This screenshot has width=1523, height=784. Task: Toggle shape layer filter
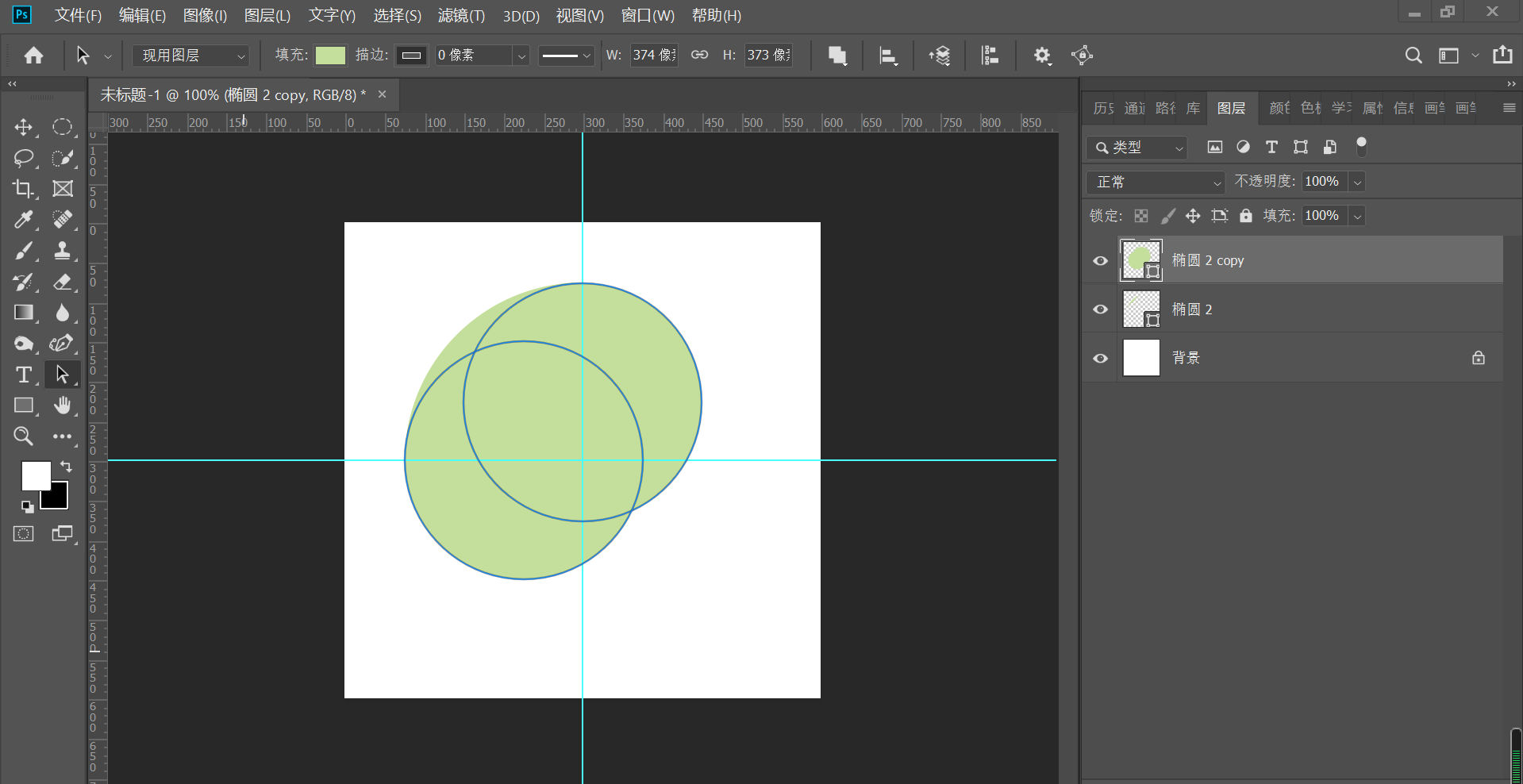pyautogui.click(x=1300, y=147)
